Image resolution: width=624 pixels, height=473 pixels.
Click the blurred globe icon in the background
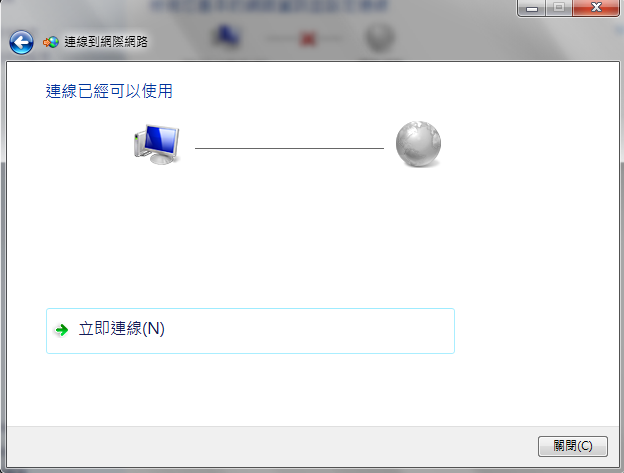pos(380,38)
